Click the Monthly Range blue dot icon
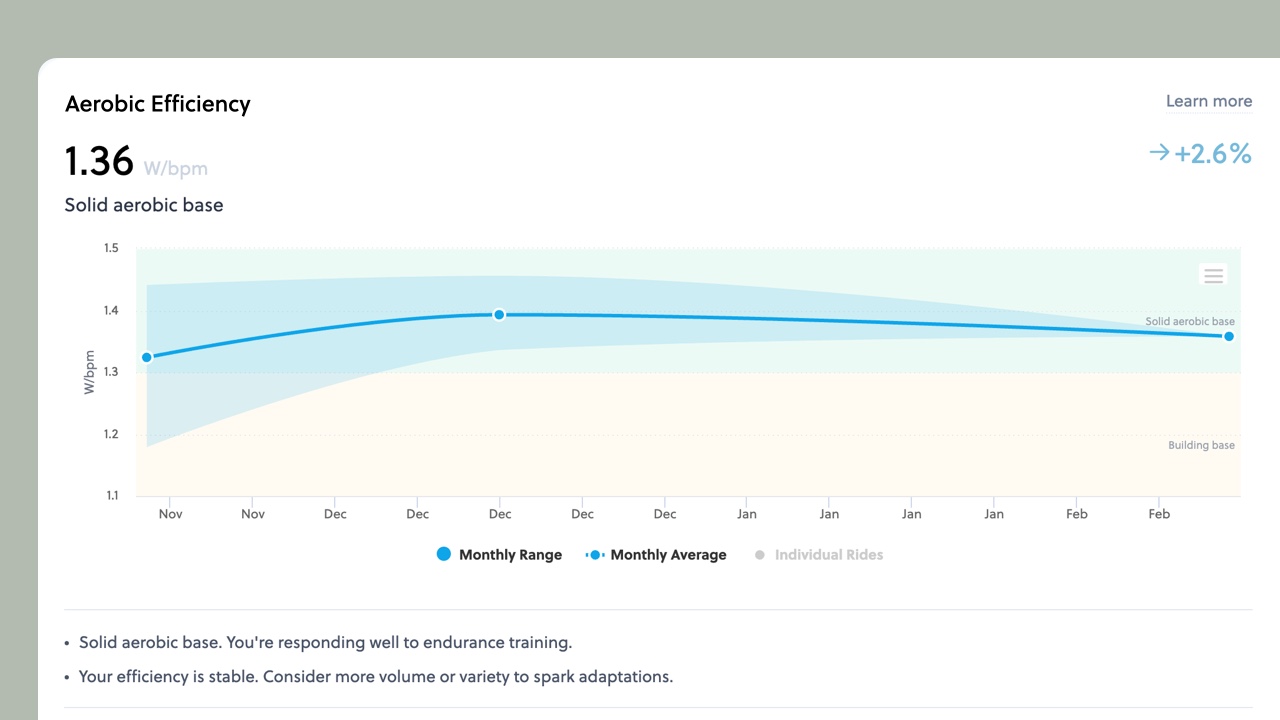The image size is (1280, 720). pos(444,554)
